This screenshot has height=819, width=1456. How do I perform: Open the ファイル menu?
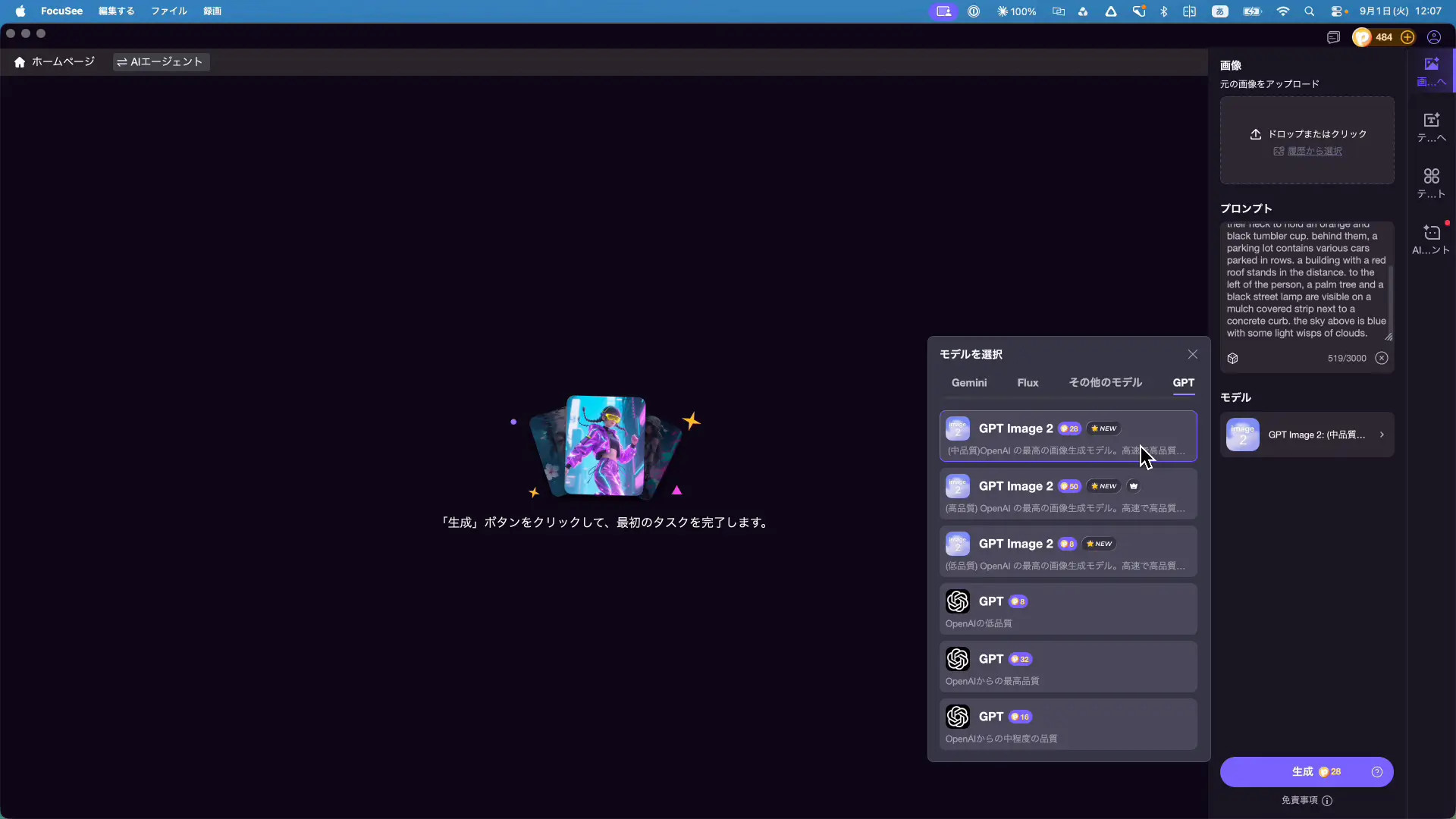tap(168, 11)
